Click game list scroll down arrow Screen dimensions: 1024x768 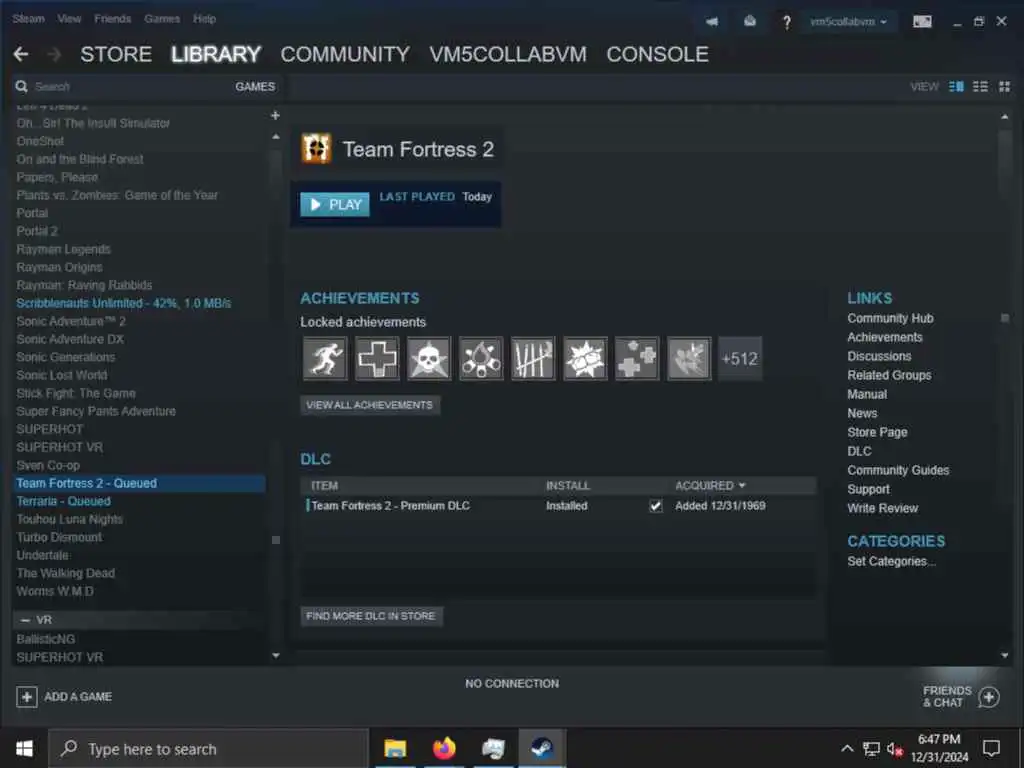(276, 655)
